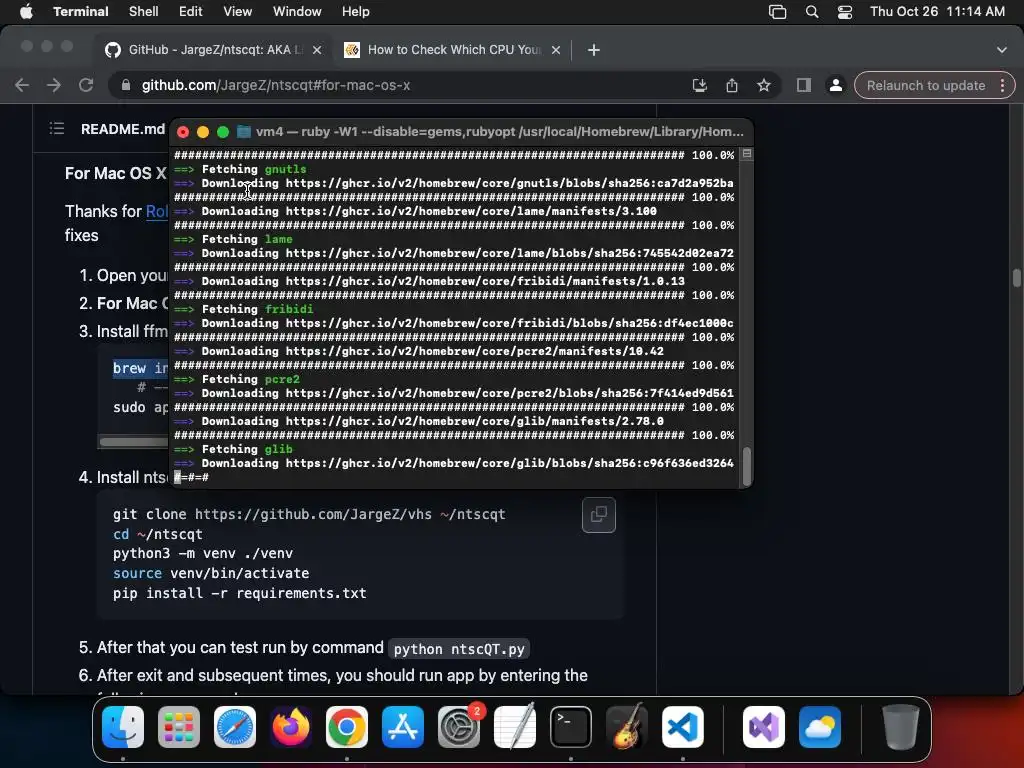
Task: Open Visual Studio Code from the Dock
Action: (x=683, y=727)
